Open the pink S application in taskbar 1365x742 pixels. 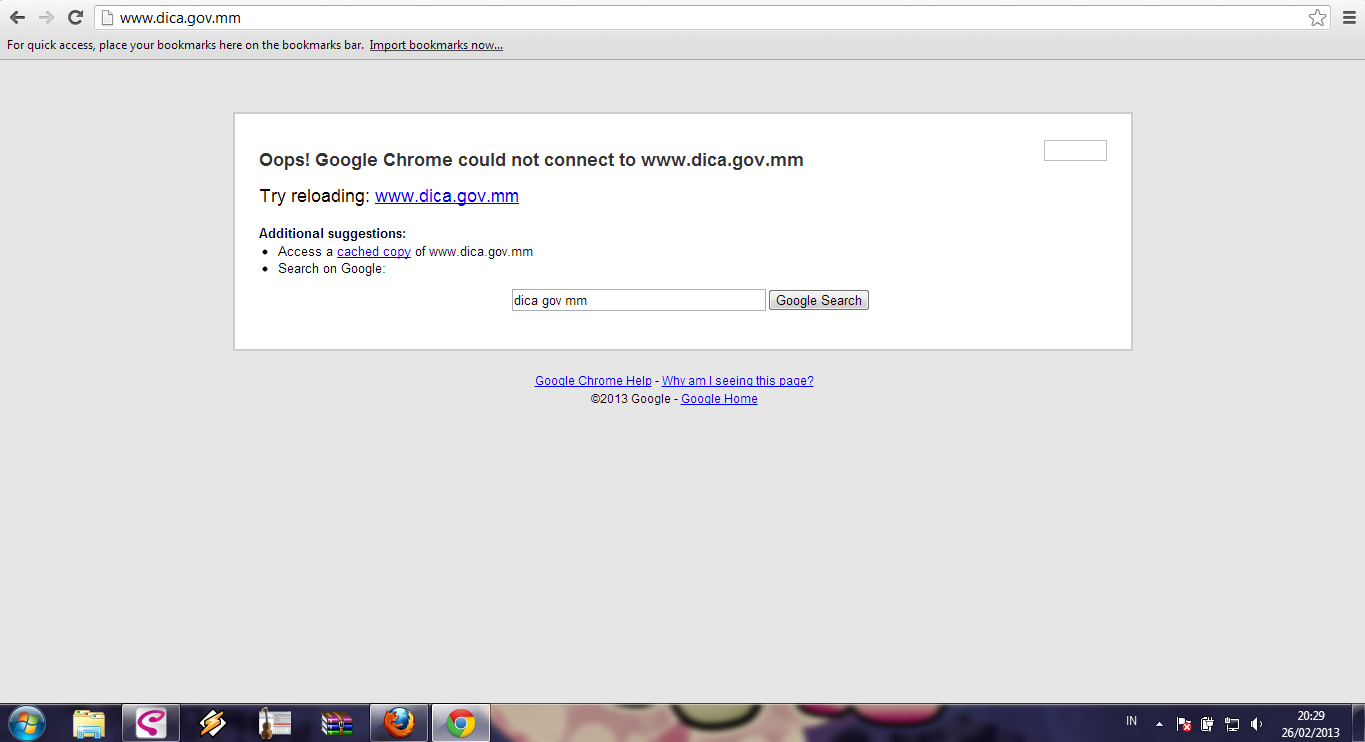coord(151,723)
